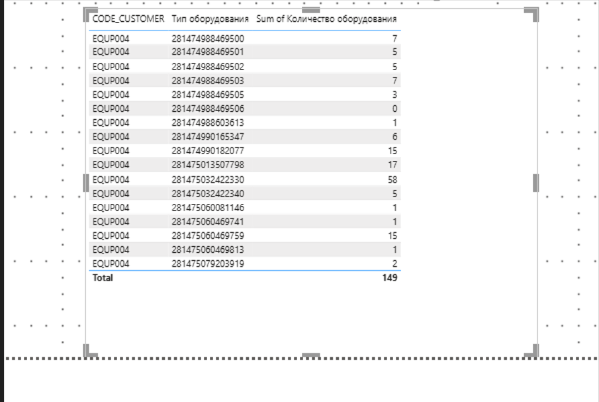The width and height of the screenshot is (599, 402).
Task: Click the quantity value 17
Action: coord(392,165)
